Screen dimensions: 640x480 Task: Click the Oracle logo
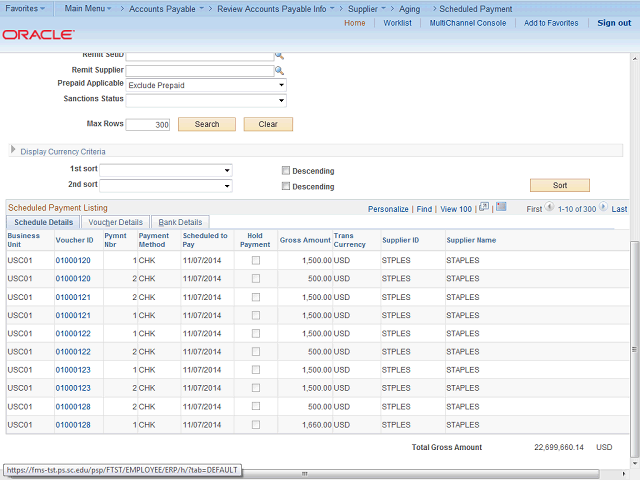38,34
